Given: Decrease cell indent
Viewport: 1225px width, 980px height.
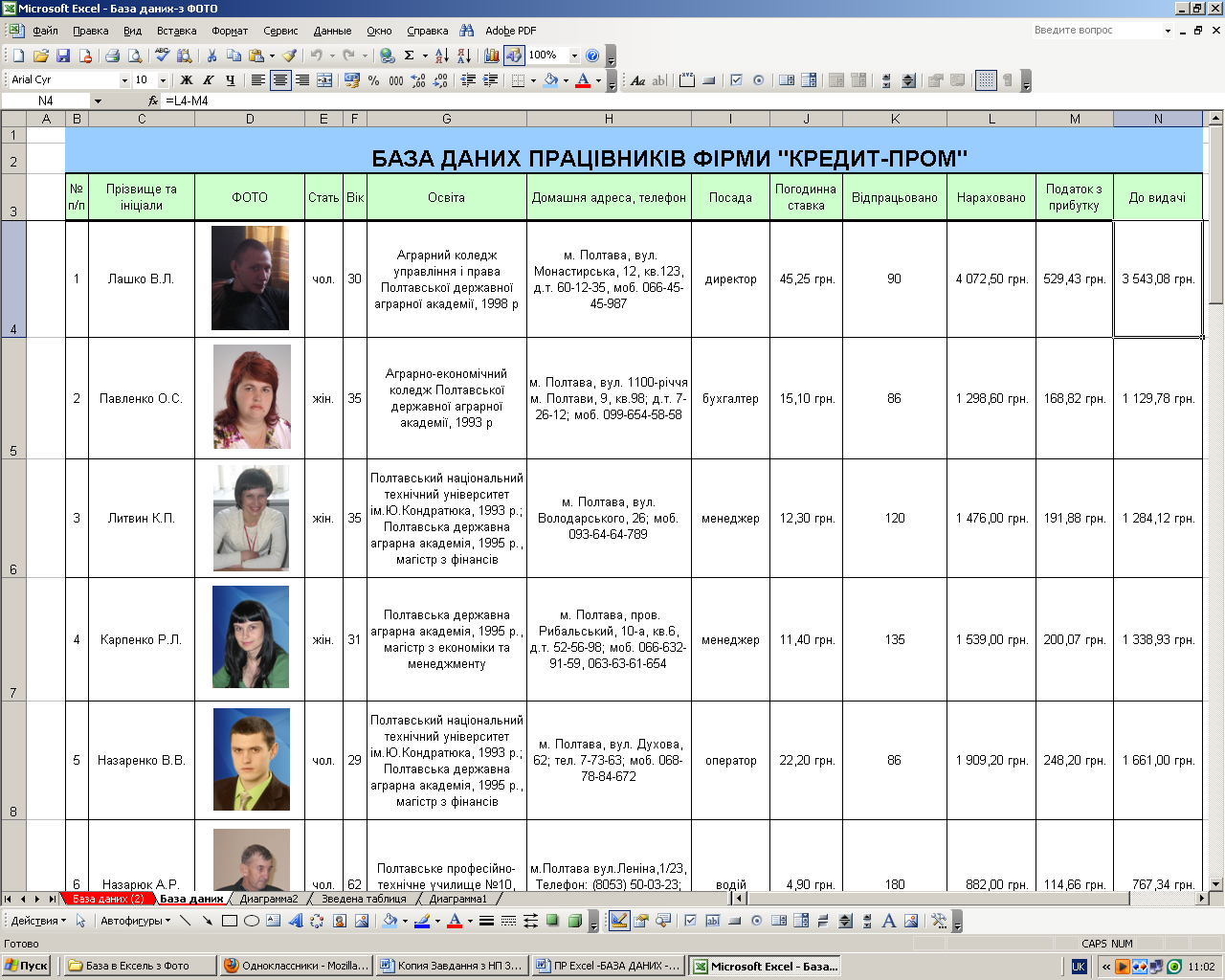Looking at the screenshot, I should pyautogui.click(x=468, y=80).
